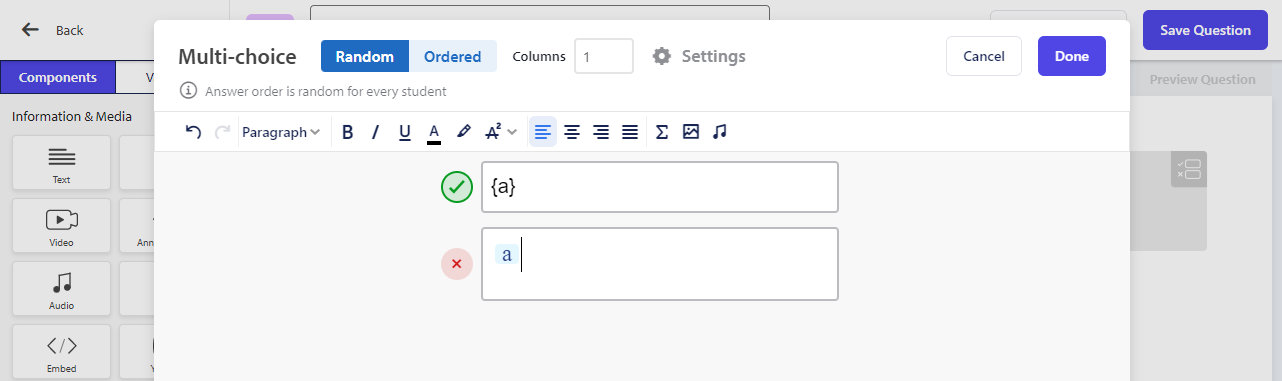Add an Audio component
This screenshot has width=1282, height=381.
pyautogui.click(x=62, y=289)
